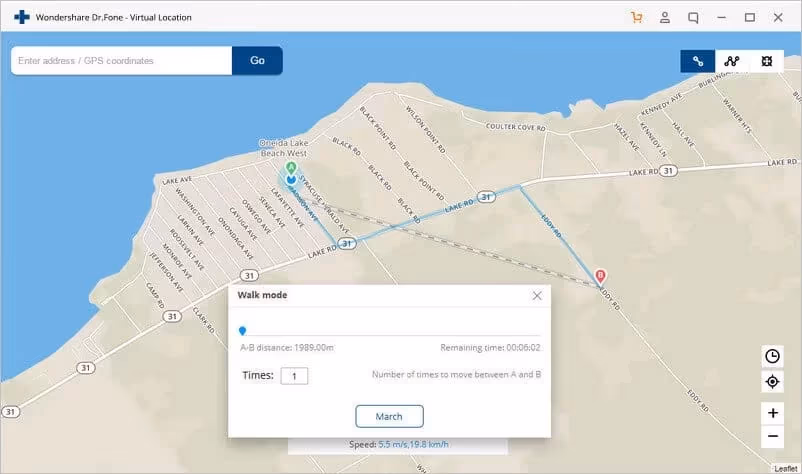Image resolution: width=802 pixels, height=474 pixels.
Task: Click the walk speed slider handle
Action: point(242,330)
